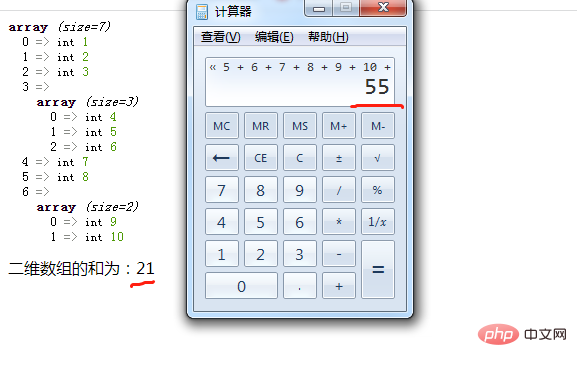Click the row '5 => int 8'
The width and height of the screenshot is (577, 367).
55,177
